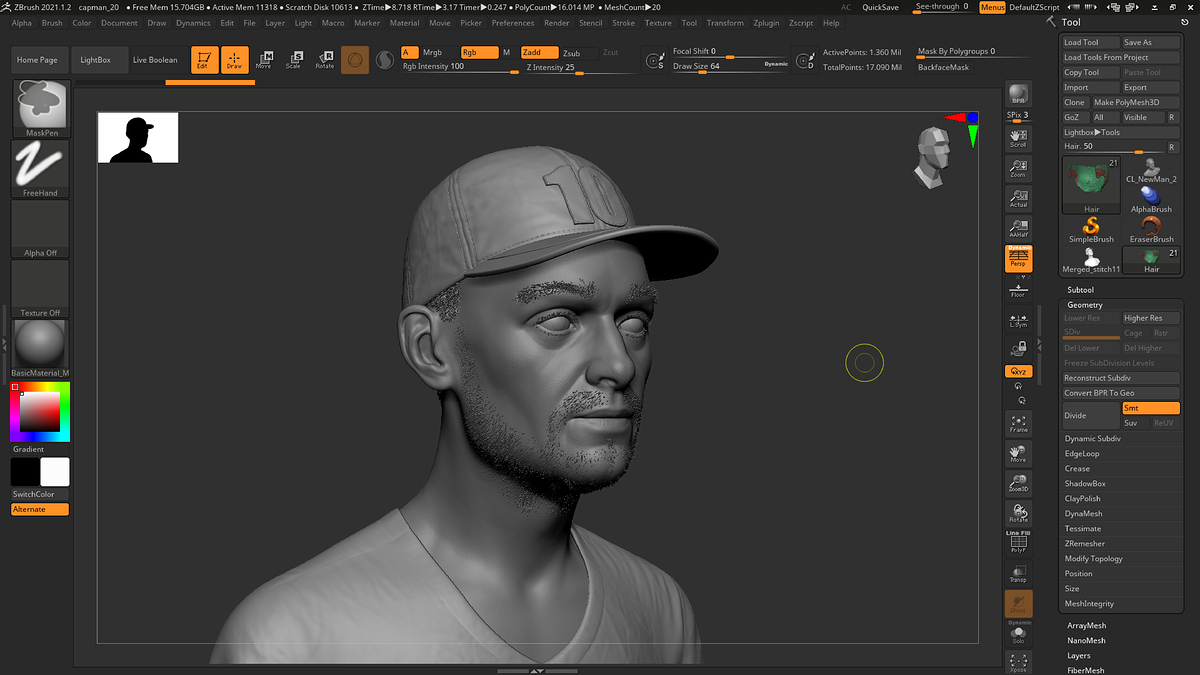
Task: Collapse the Geometry section
Action: (1085, 305)
